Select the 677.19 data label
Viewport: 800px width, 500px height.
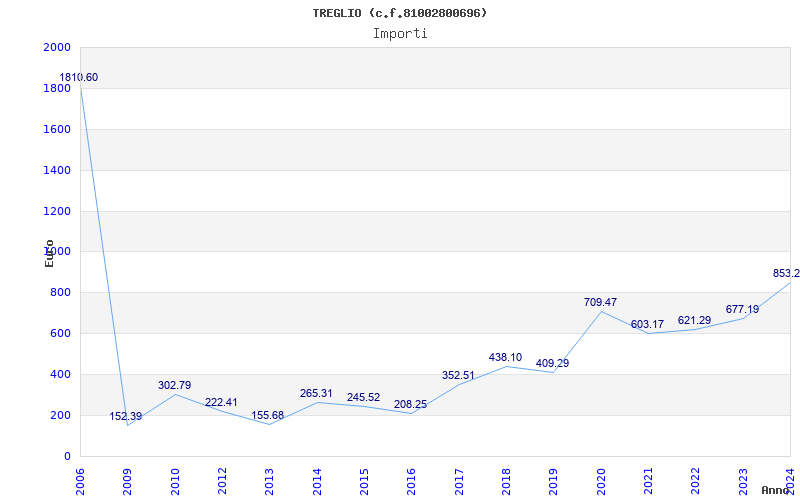[742, 309]
